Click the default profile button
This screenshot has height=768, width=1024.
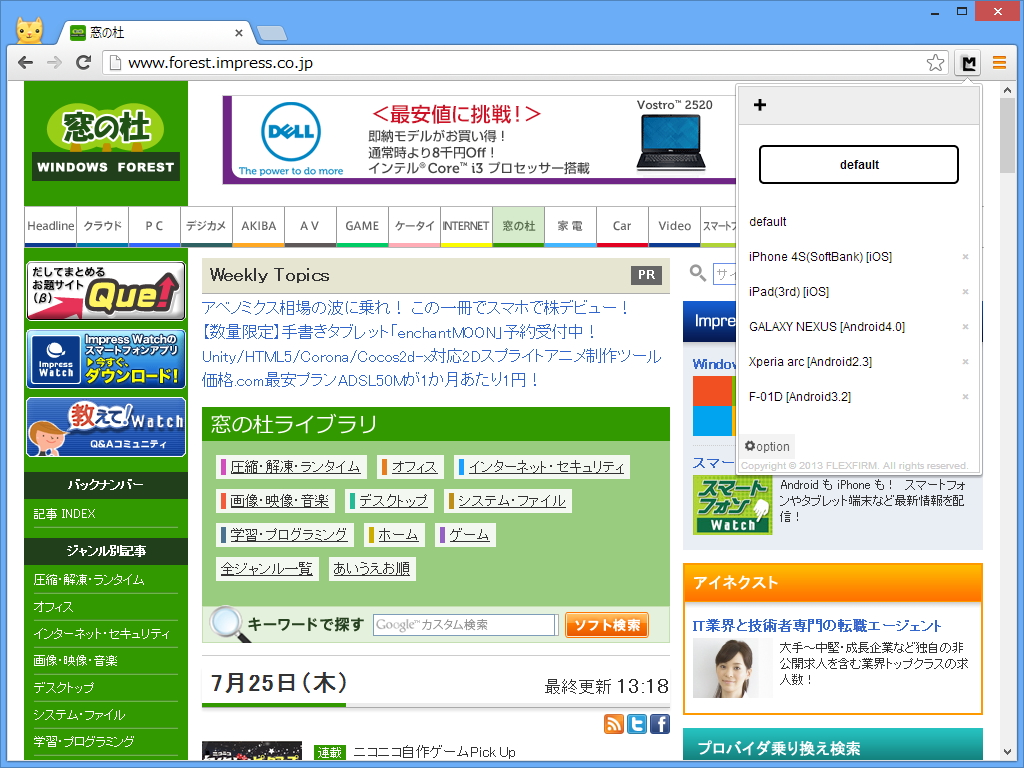click(x=858, y=164)
